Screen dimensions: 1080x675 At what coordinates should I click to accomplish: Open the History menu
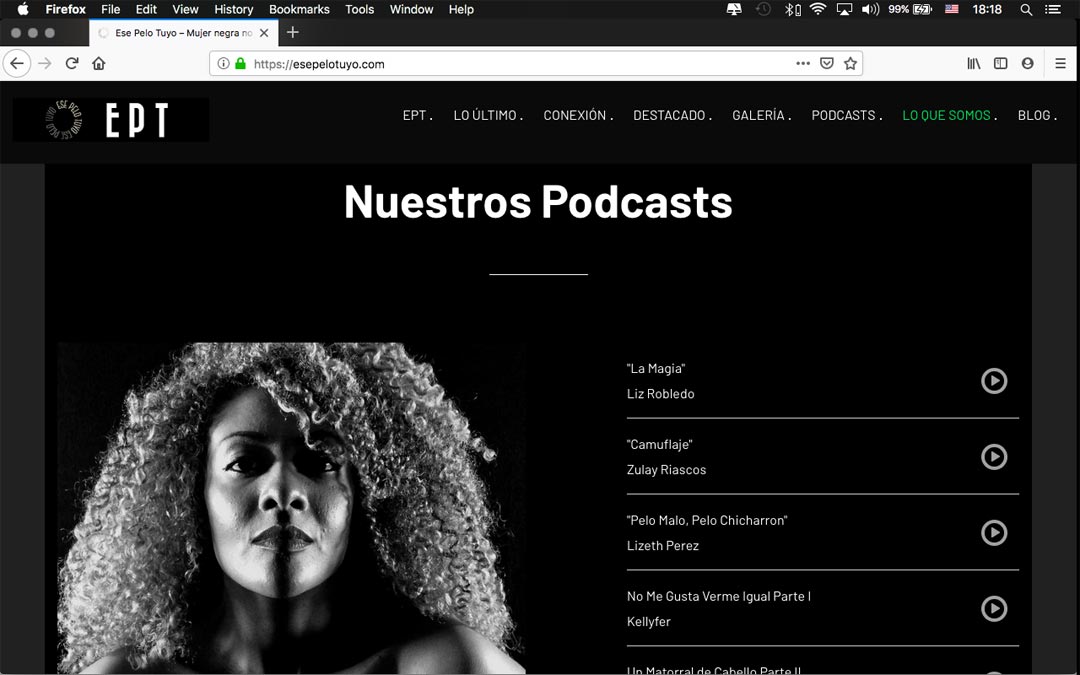tap(234, 9)
